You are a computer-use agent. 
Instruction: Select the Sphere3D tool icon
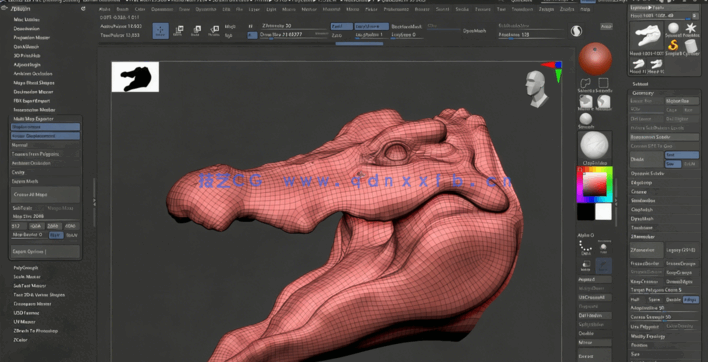point(673,29)
